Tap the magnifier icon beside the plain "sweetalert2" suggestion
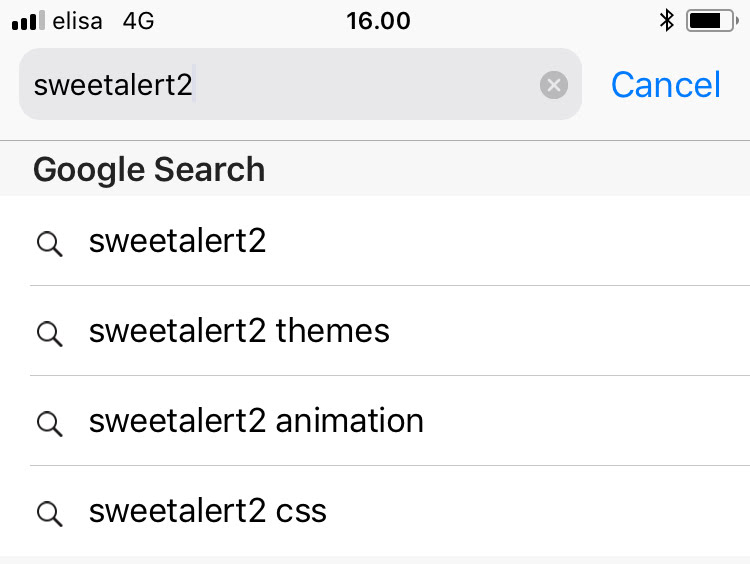 click(49, 243)
